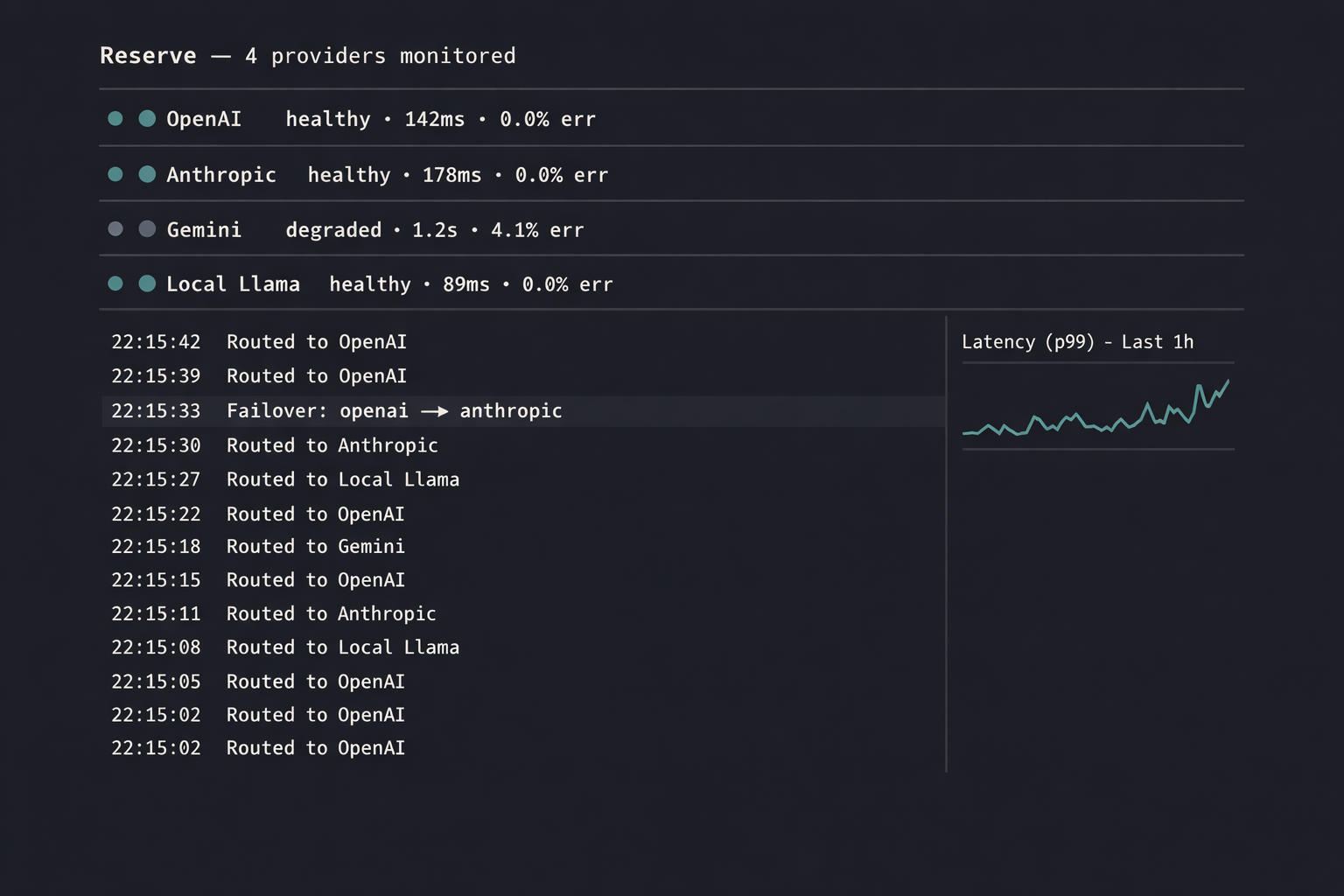Open the Local Llama health stats text

471,284
